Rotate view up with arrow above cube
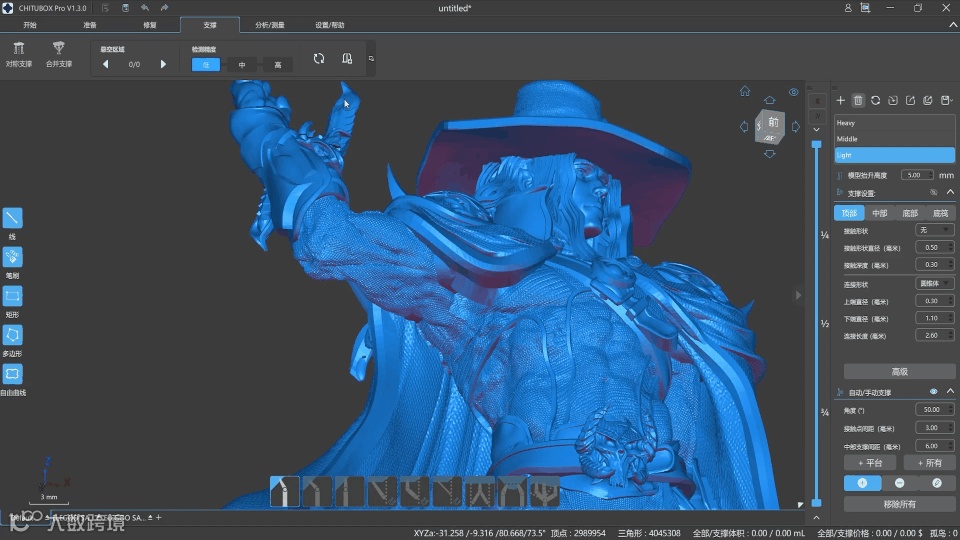960x540 pixels. pos(770,100)
